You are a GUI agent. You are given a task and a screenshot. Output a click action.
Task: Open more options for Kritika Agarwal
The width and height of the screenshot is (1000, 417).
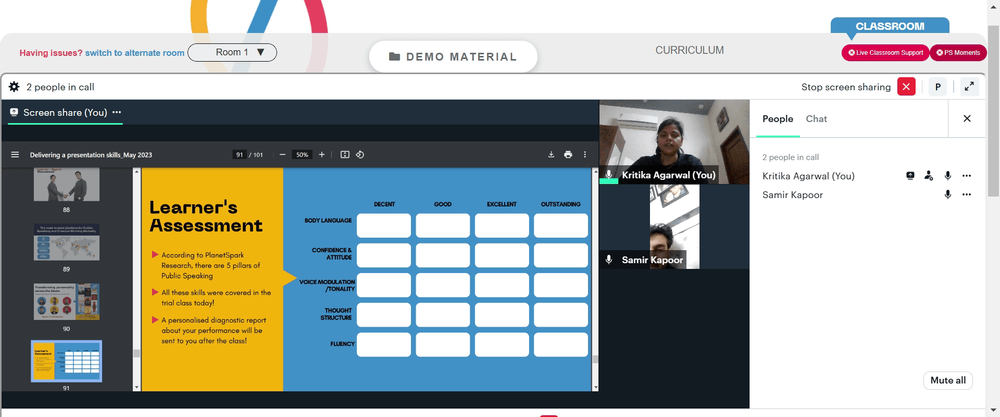[967, 176]
